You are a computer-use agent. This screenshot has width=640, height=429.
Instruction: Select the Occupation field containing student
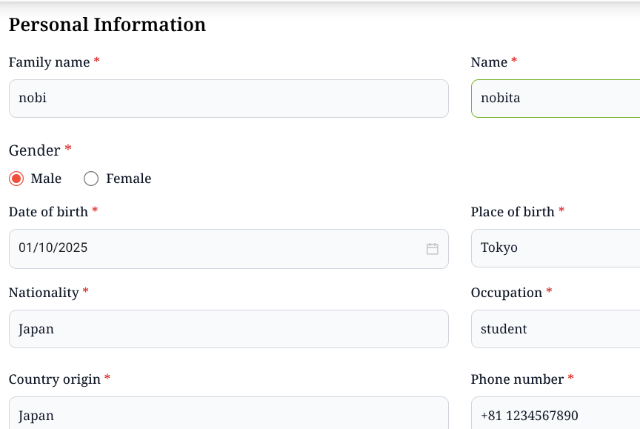(555, 329)
